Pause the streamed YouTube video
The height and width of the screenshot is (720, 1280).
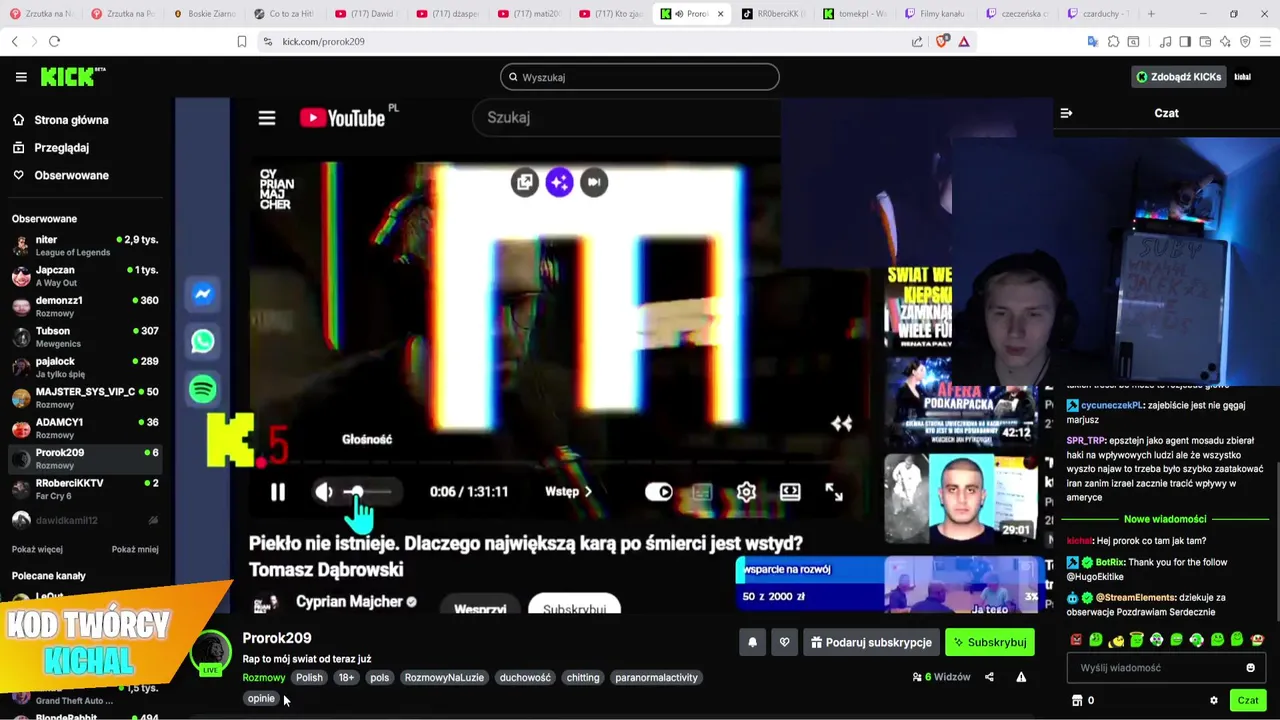(x=278, y=492)
